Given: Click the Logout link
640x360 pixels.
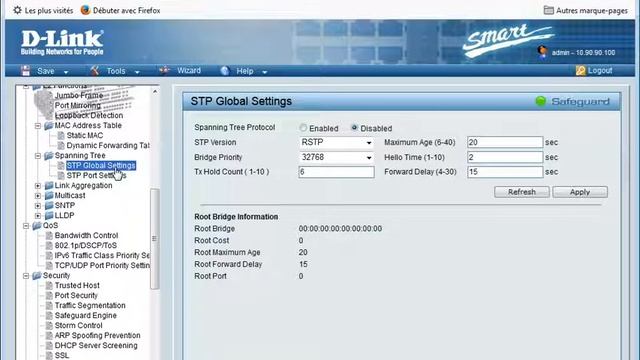Looking at the screenshot, I should point(600,71).
